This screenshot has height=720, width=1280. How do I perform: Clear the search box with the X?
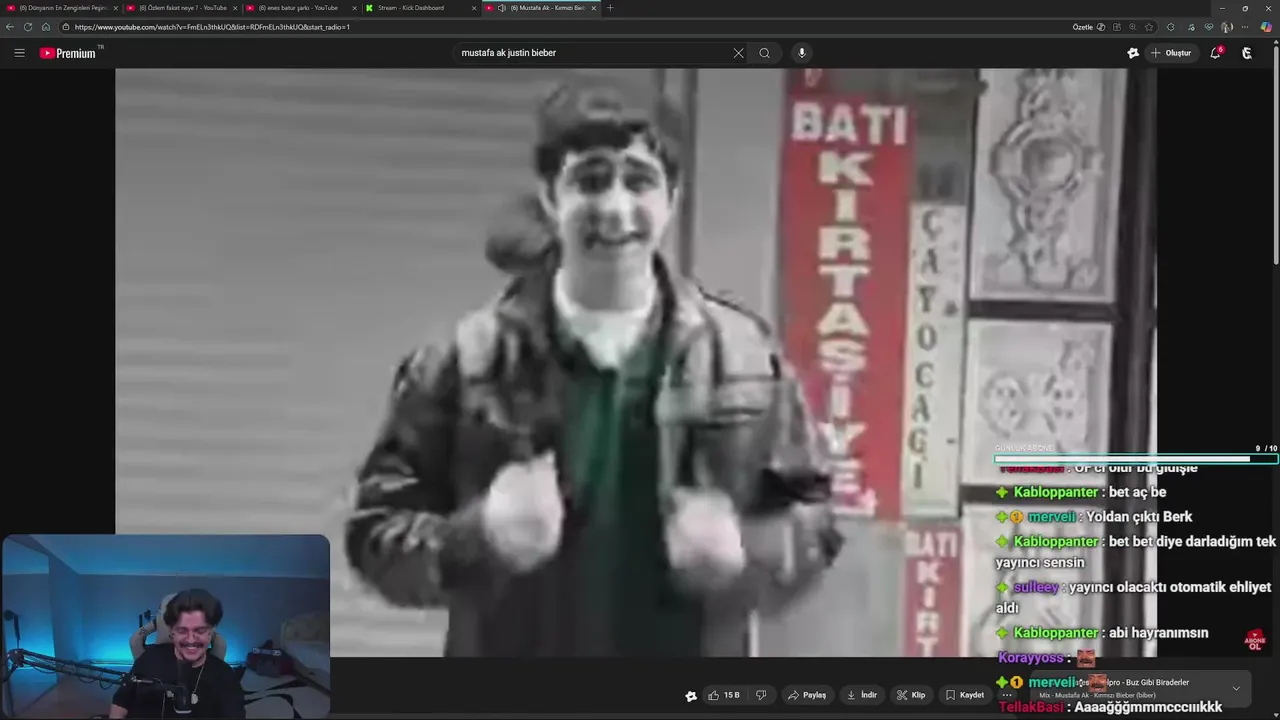(x=738, y=53)
